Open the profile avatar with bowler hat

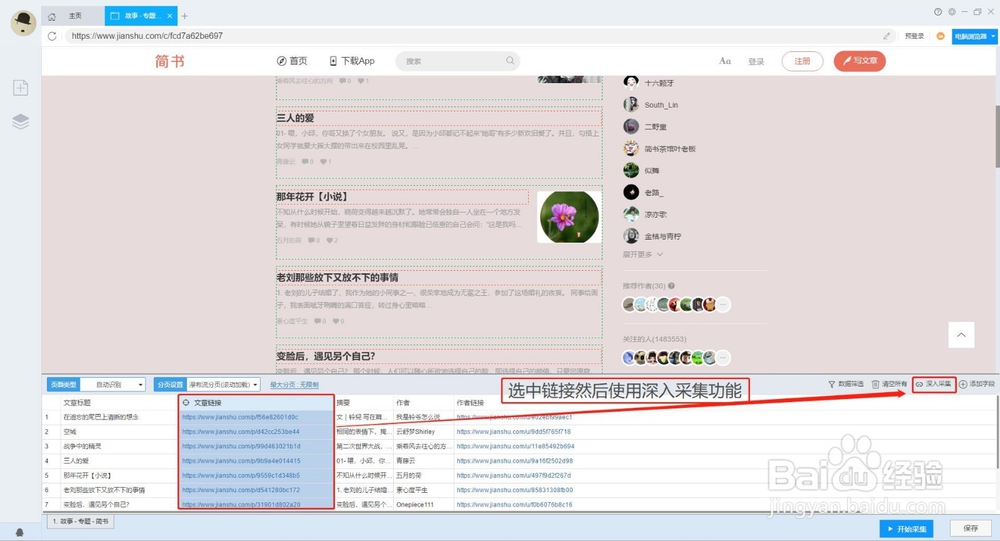click(24, 23)
